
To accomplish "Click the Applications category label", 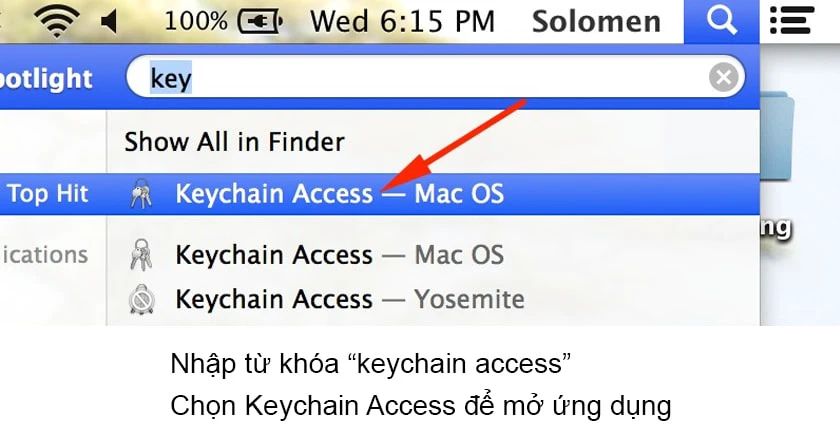I will (44, 255).
